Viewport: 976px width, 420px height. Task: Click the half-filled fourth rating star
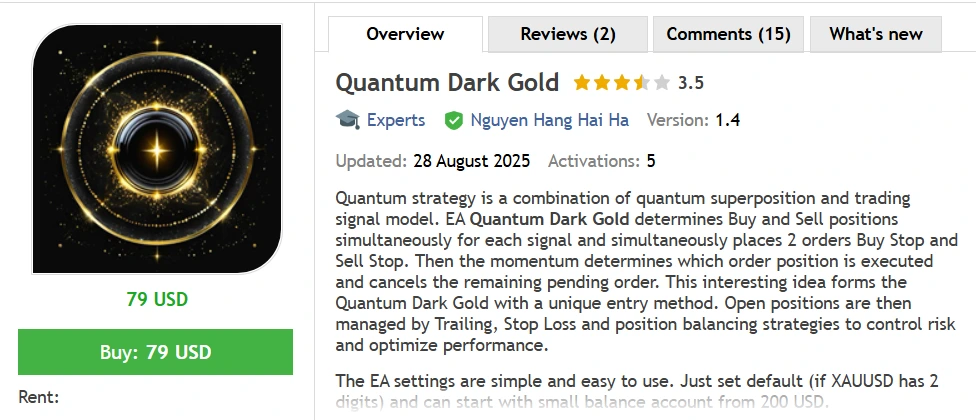(641, 82)
